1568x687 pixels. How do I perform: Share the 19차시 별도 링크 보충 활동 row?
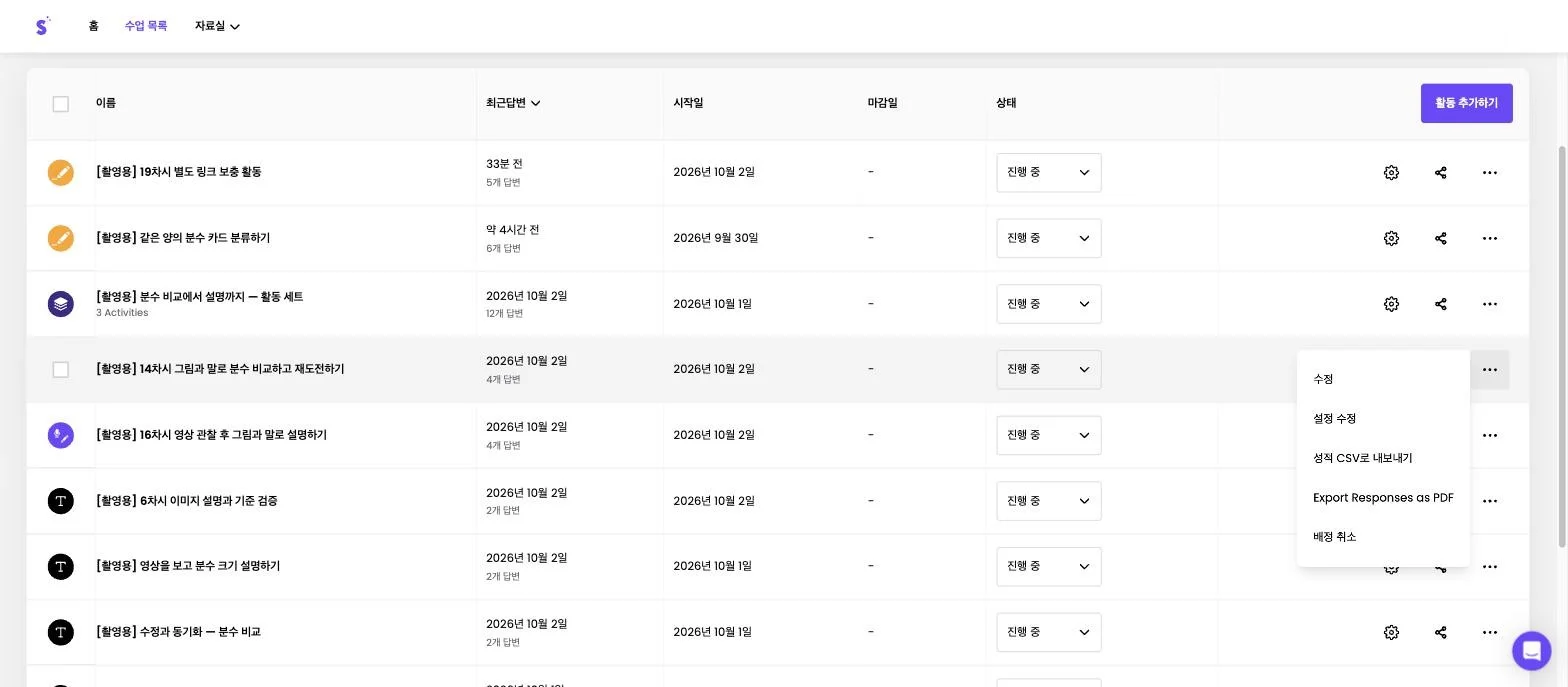coord(1440,173)
